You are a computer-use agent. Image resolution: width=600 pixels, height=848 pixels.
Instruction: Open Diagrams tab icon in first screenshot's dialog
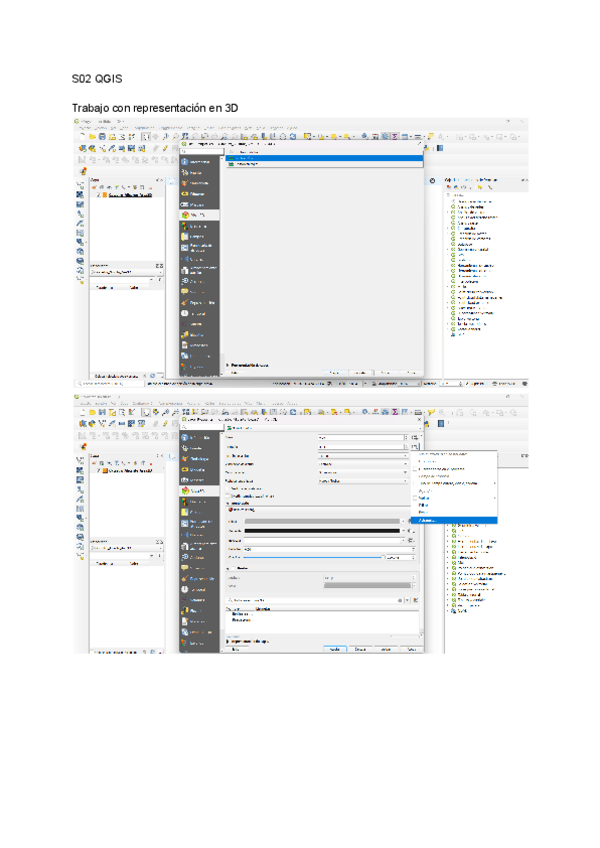pyautogui.click(x=184, y=226)
